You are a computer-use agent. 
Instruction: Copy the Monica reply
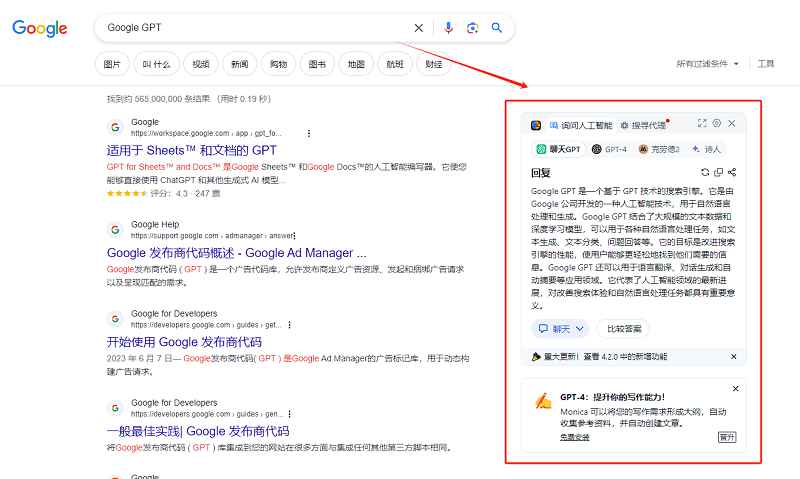(718, 172)
